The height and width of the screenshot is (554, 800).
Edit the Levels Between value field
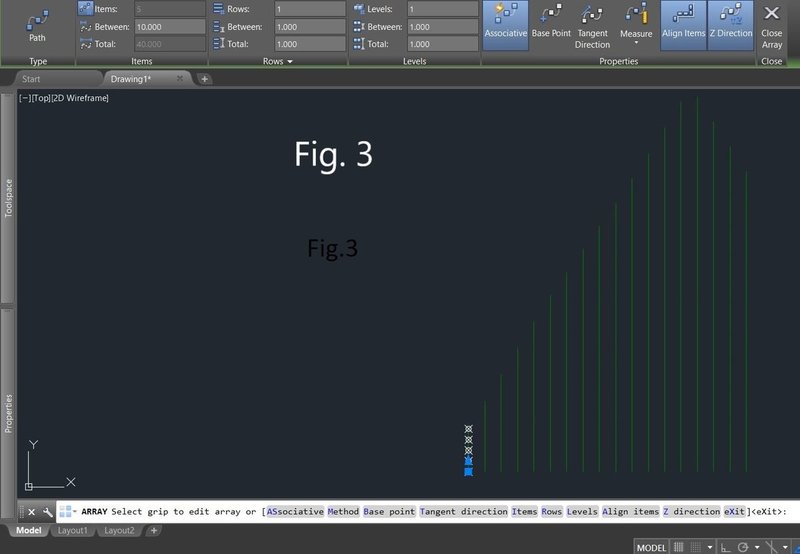coord(443,27)
